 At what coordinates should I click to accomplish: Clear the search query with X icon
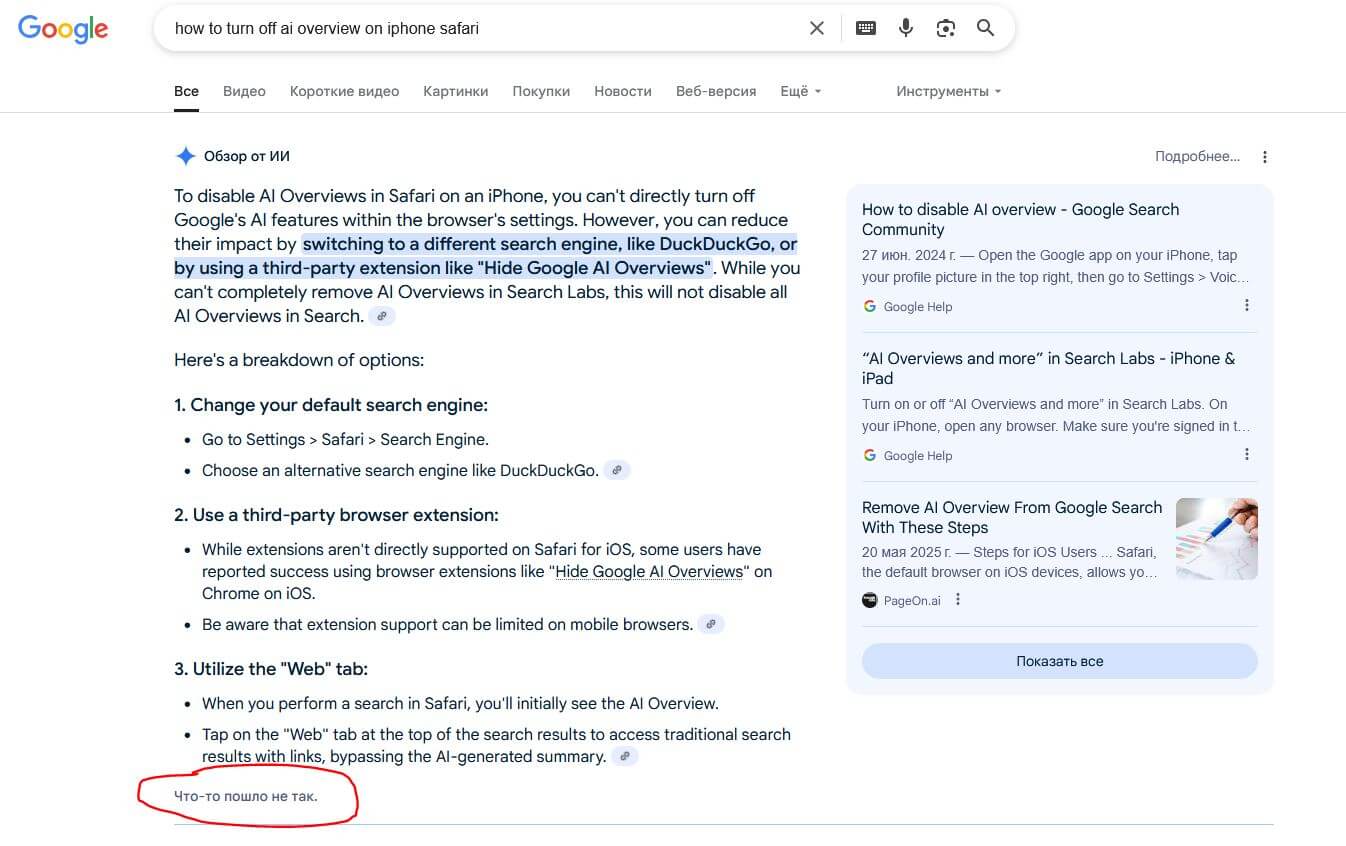click(817, 28)
